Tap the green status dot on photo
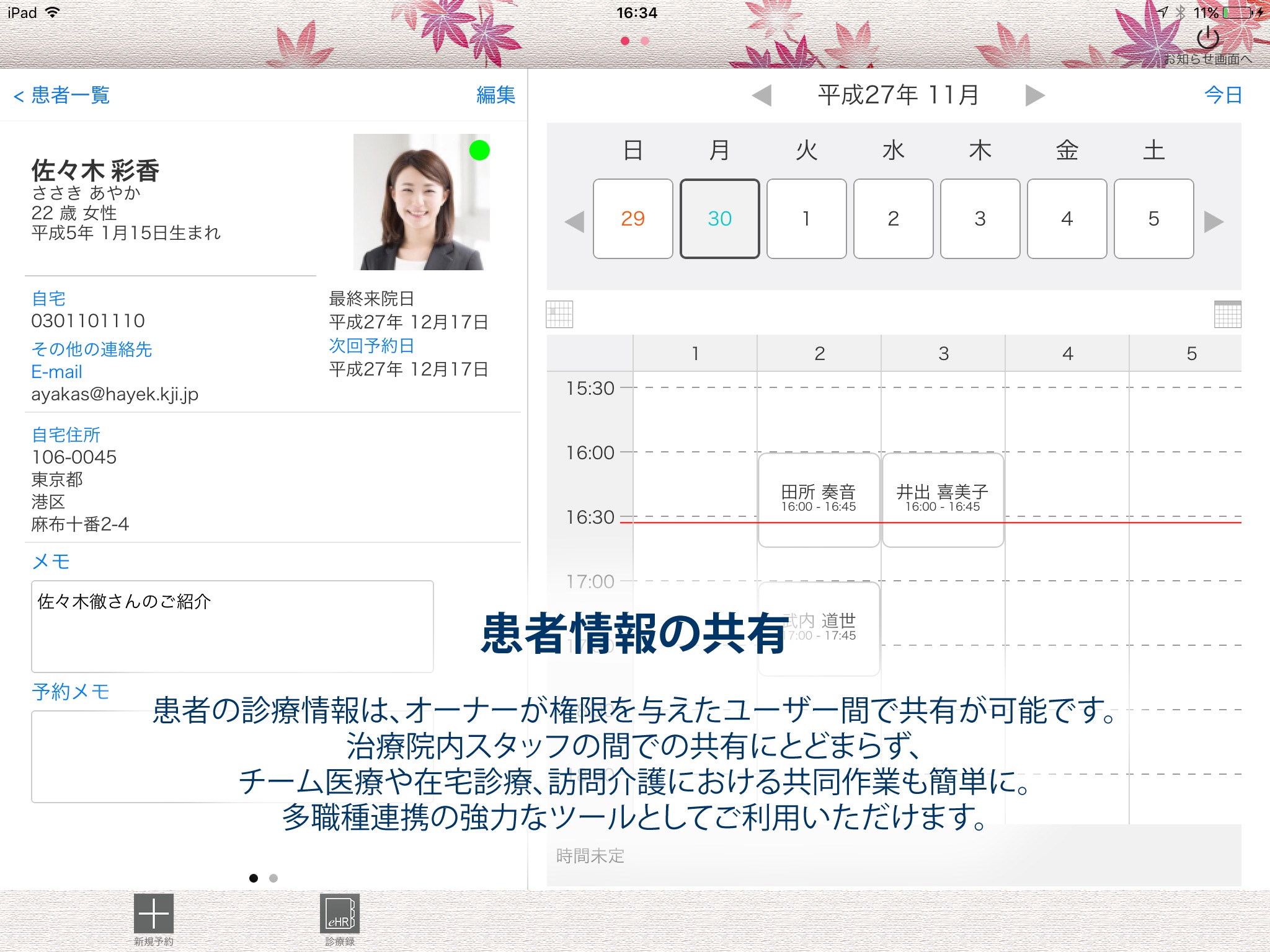The image size is (1270, 952). [479, 150]
